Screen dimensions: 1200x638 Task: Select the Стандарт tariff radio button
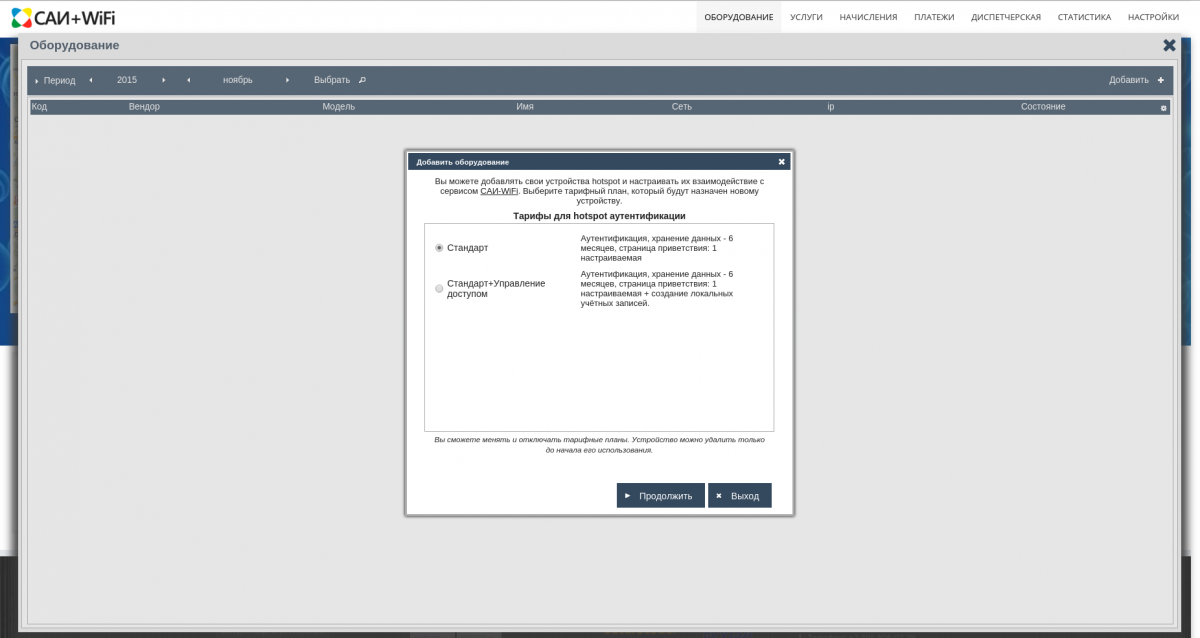coord(439,248)
